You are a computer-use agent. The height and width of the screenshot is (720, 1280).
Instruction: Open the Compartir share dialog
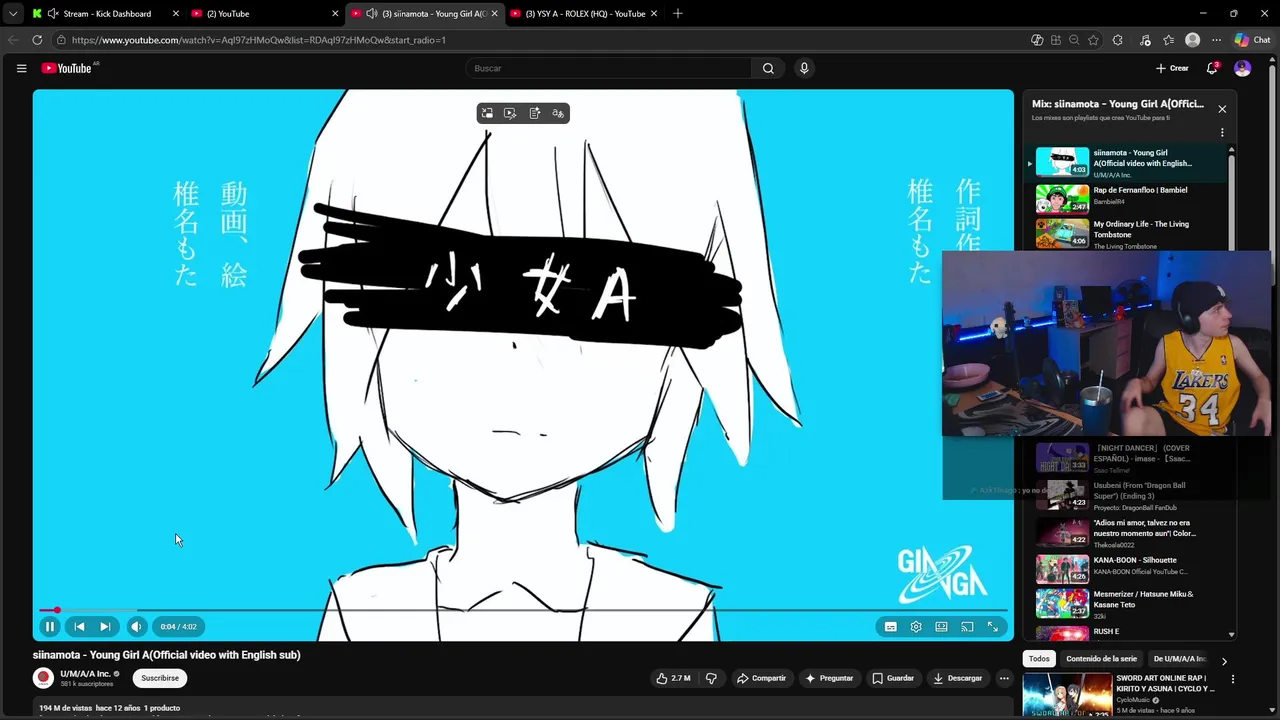coord(761,678)
